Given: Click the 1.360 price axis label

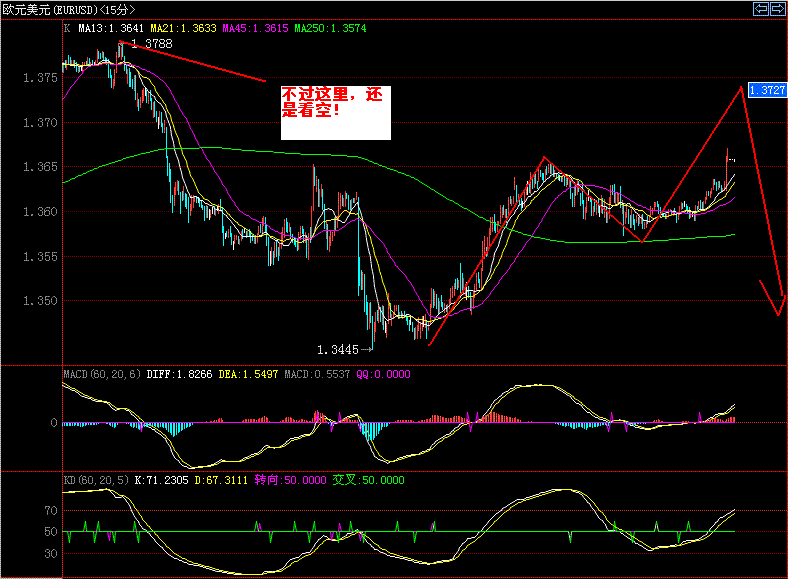Looking at the screenshot, I should coord(40,211).
